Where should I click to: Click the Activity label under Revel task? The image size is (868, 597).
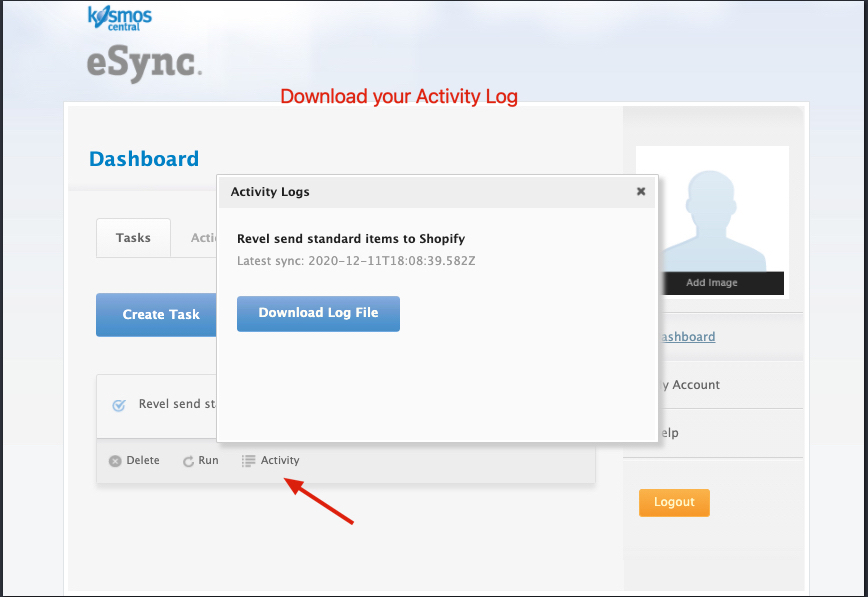tap(280, 460)
